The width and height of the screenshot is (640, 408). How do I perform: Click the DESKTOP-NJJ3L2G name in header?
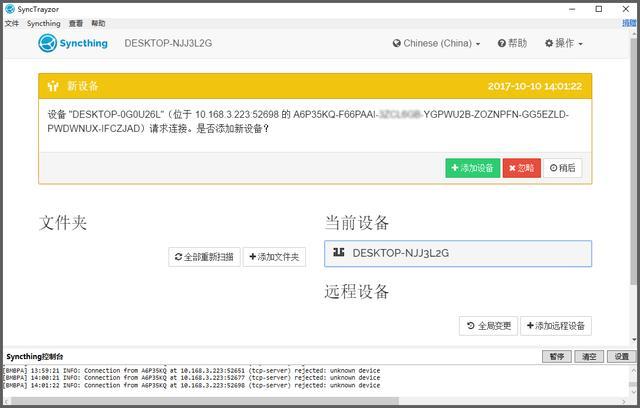pos(168,43)
